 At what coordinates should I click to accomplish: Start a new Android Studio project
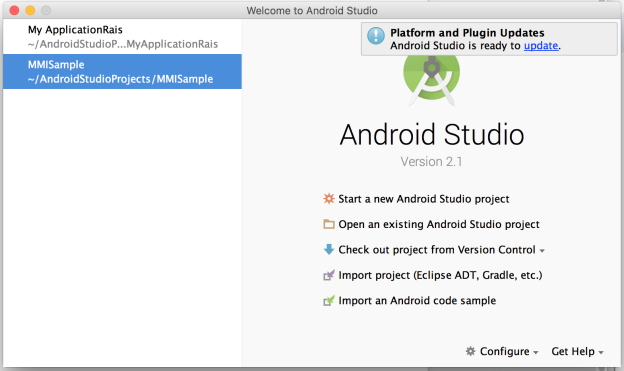pyautogui.click(x=423, y=199)
